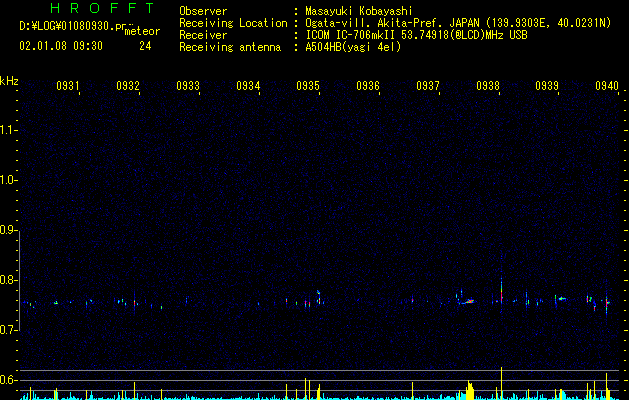Viewport: 629px width, 400px height.
Task: Click the date stamp 02.01.08 09:30
Action: (61, 46)
